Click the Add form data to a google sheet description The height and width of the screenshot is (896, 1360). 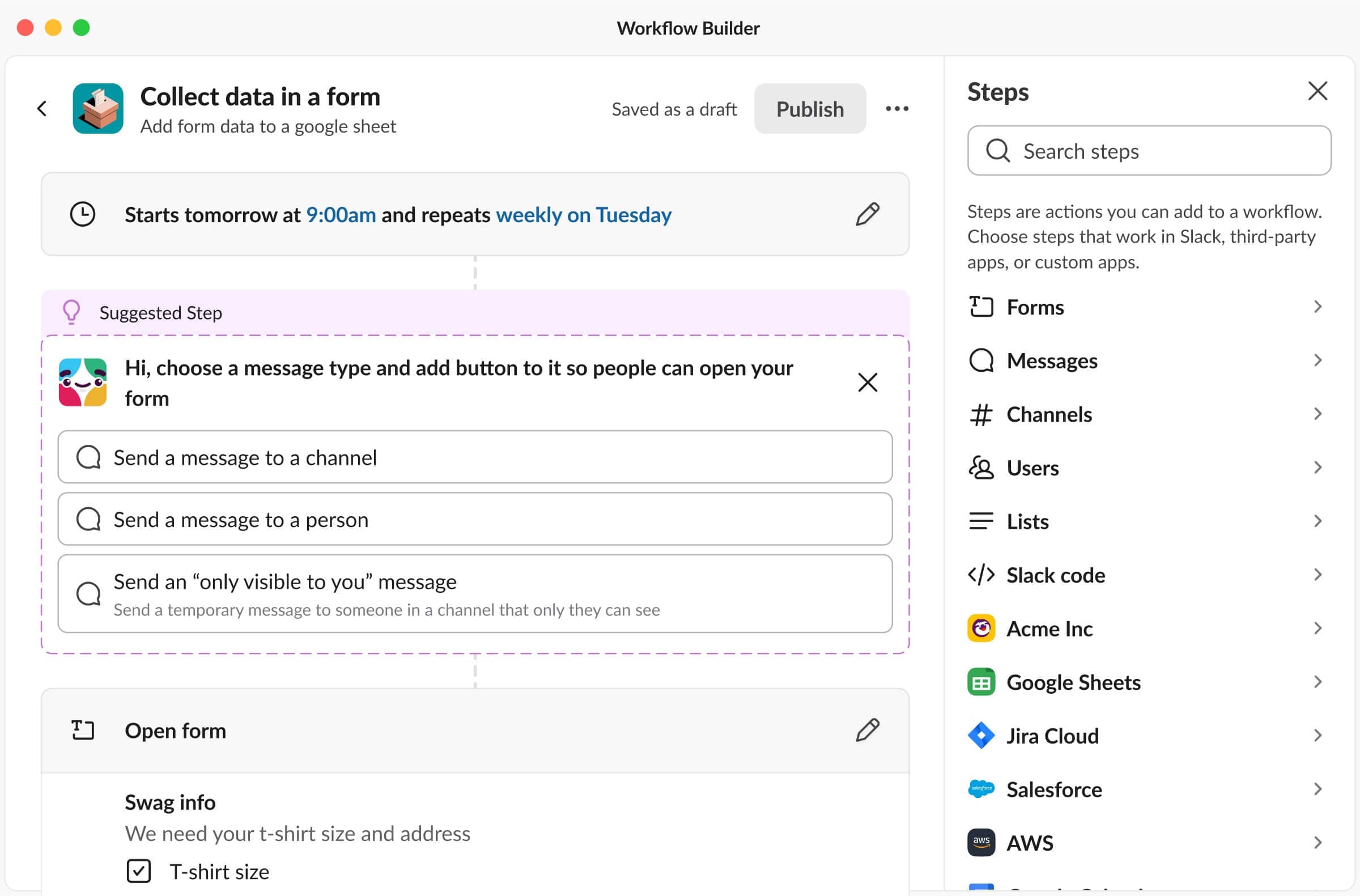click(x=268, y=126)
